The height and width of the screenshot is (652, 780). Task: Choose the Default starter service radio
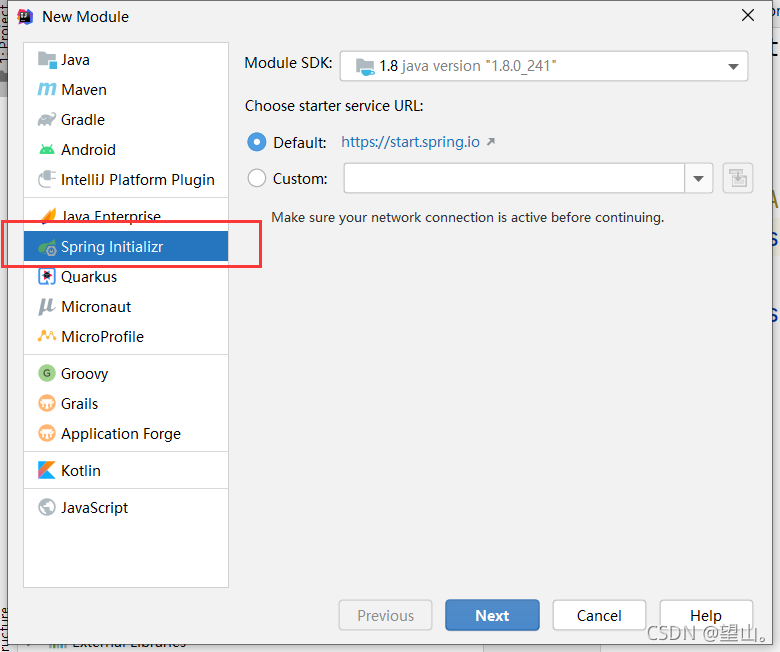click(x=257, y=142)
